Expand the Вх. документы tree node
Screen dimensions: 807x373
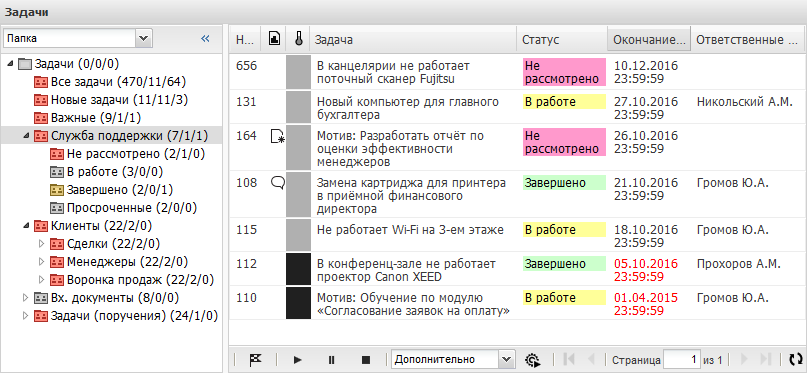[x=26, y=298]
